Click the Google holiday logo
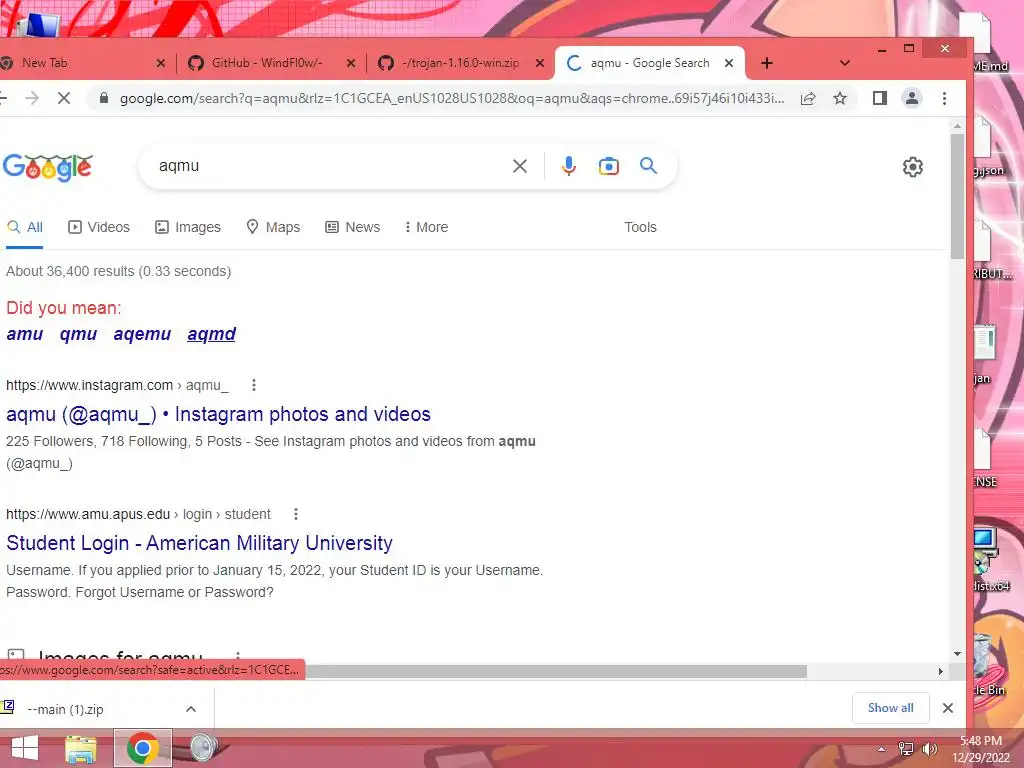This screenshot has width=1024, height=768. pos(48,167)
